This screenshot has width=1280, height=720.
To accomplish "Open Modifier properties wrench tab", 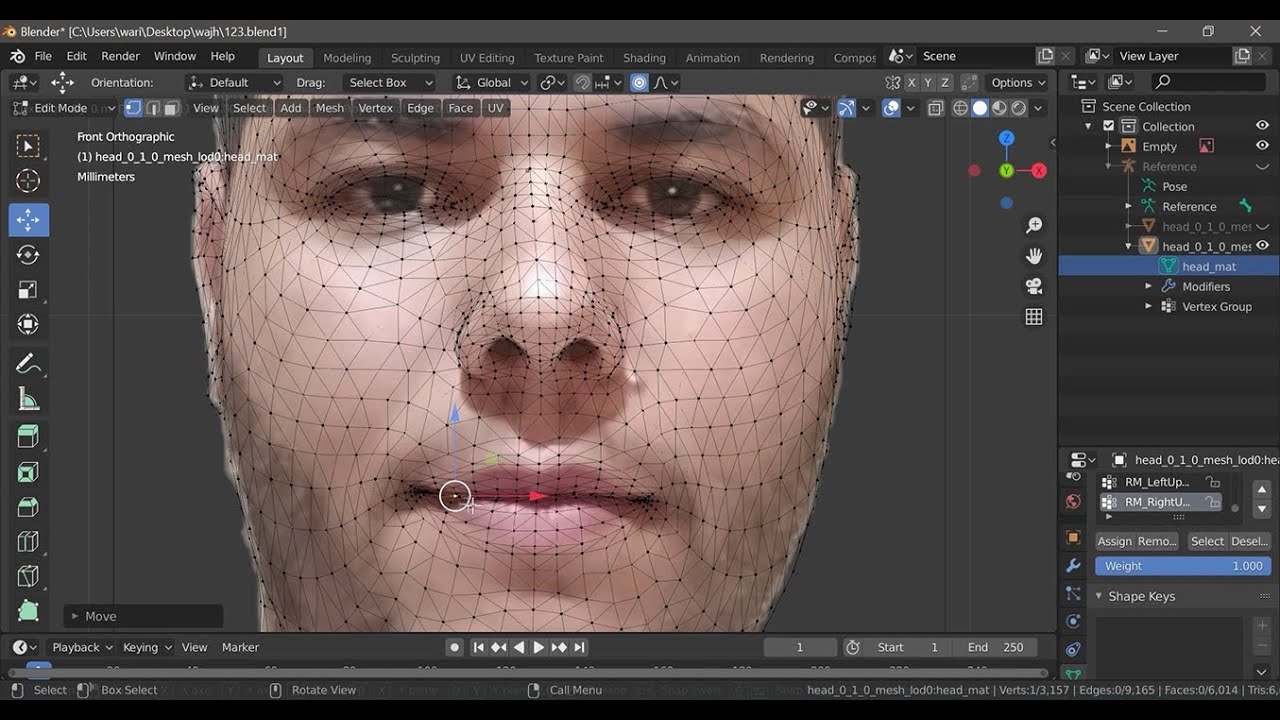I will point(1073,566).
